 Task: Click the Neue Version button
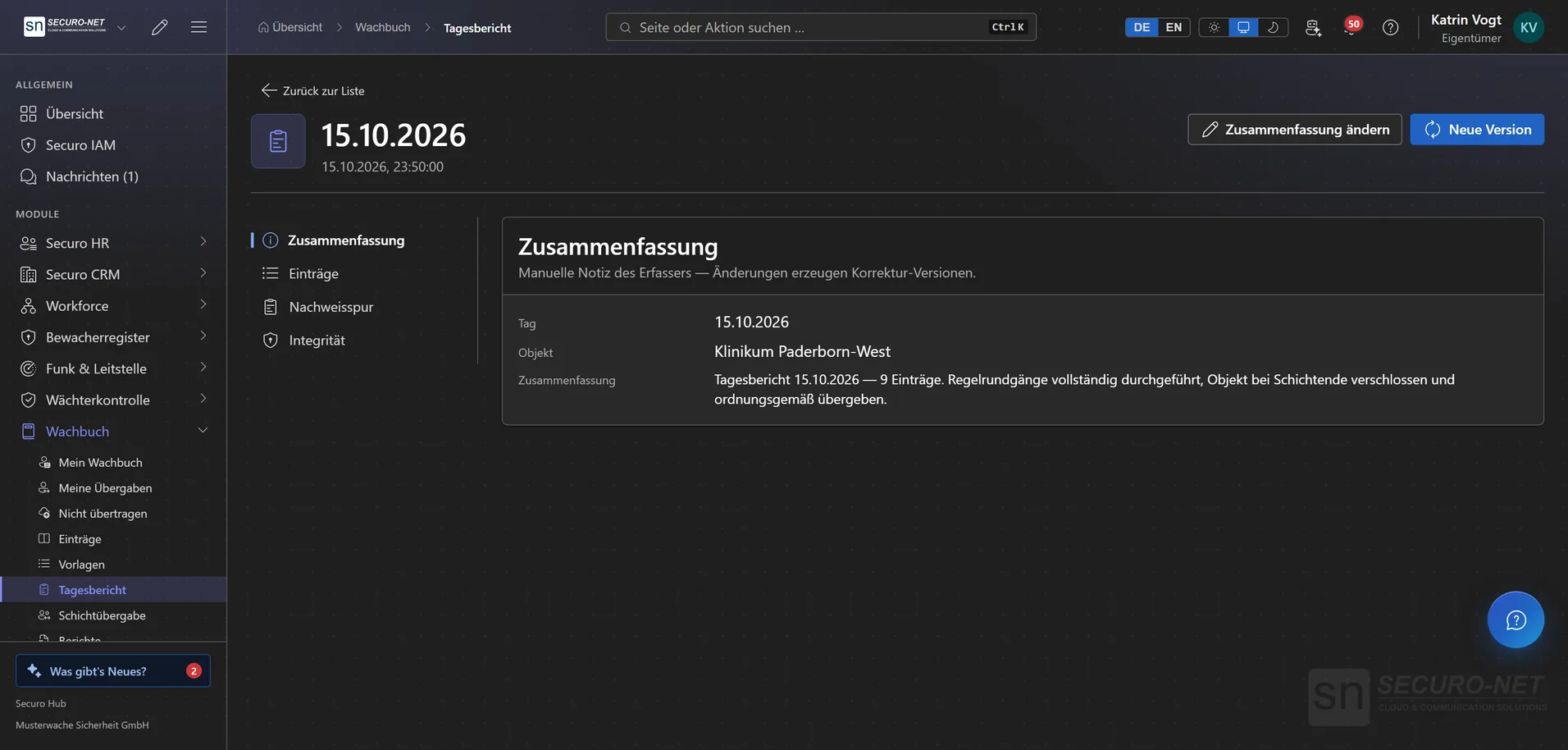pos(1477,130)
